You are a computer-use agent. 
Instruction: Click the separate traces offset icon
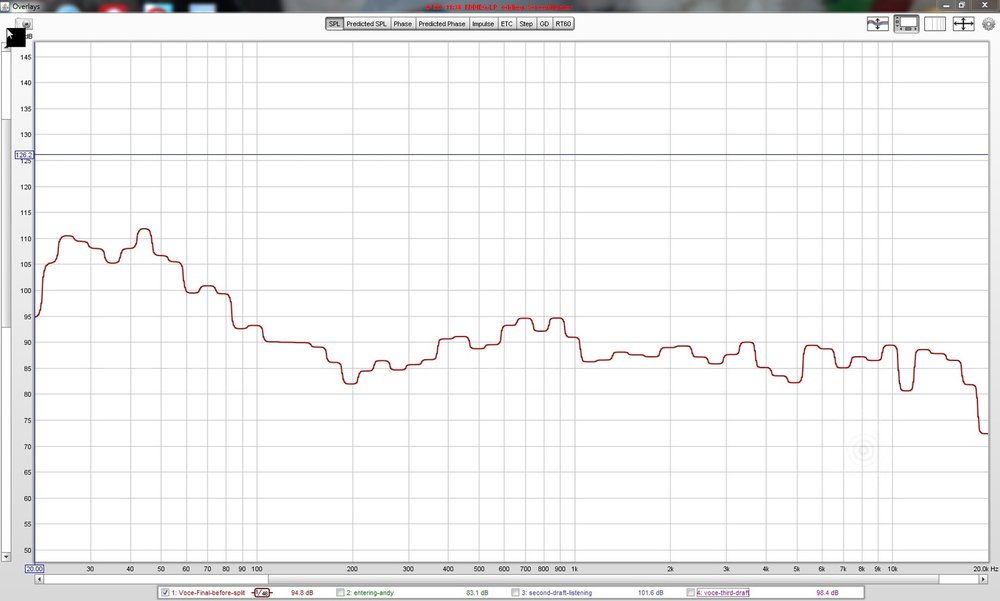point(878,24)
